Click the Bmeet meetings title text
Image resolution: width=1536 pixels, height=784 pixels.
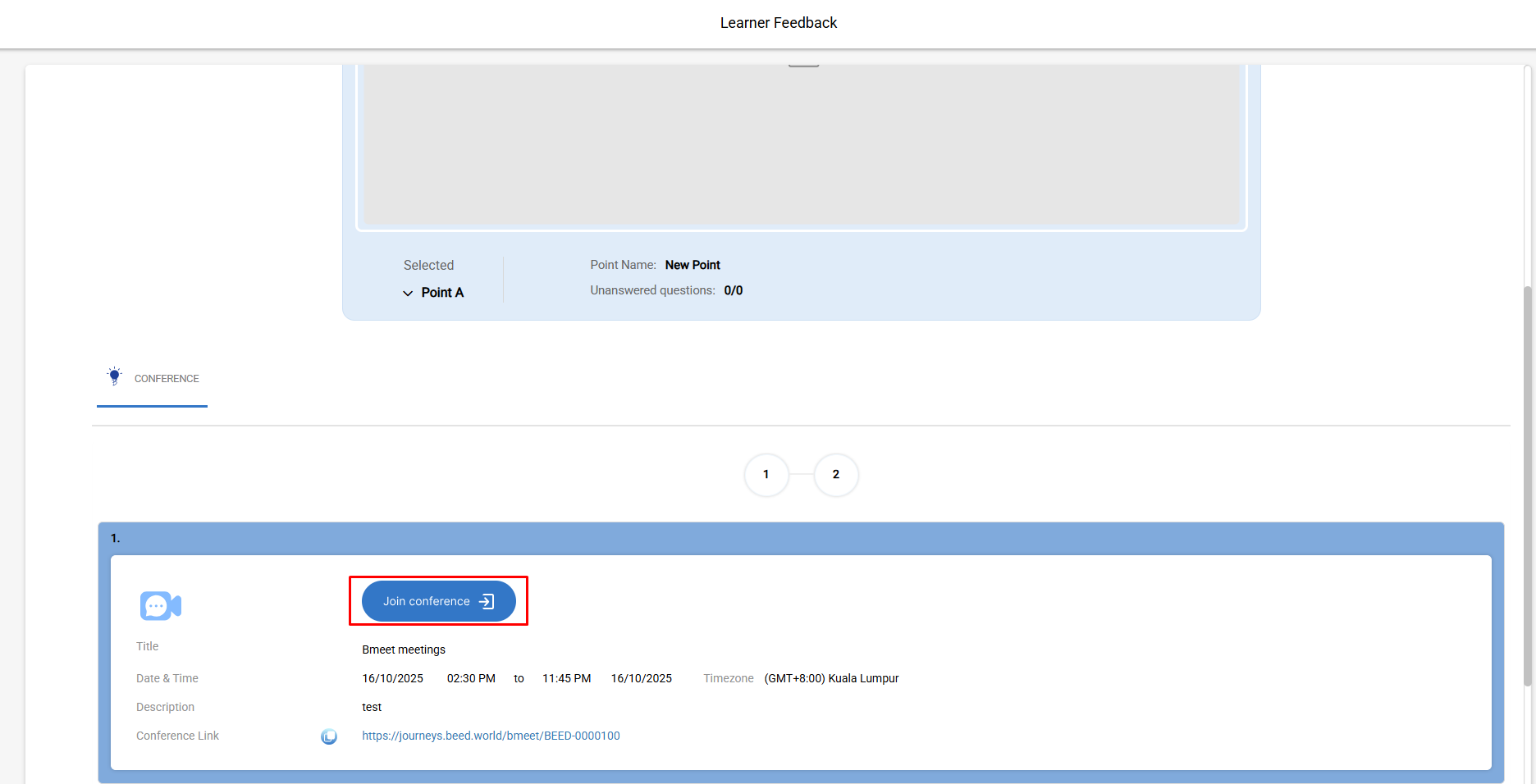pos(404,650)
